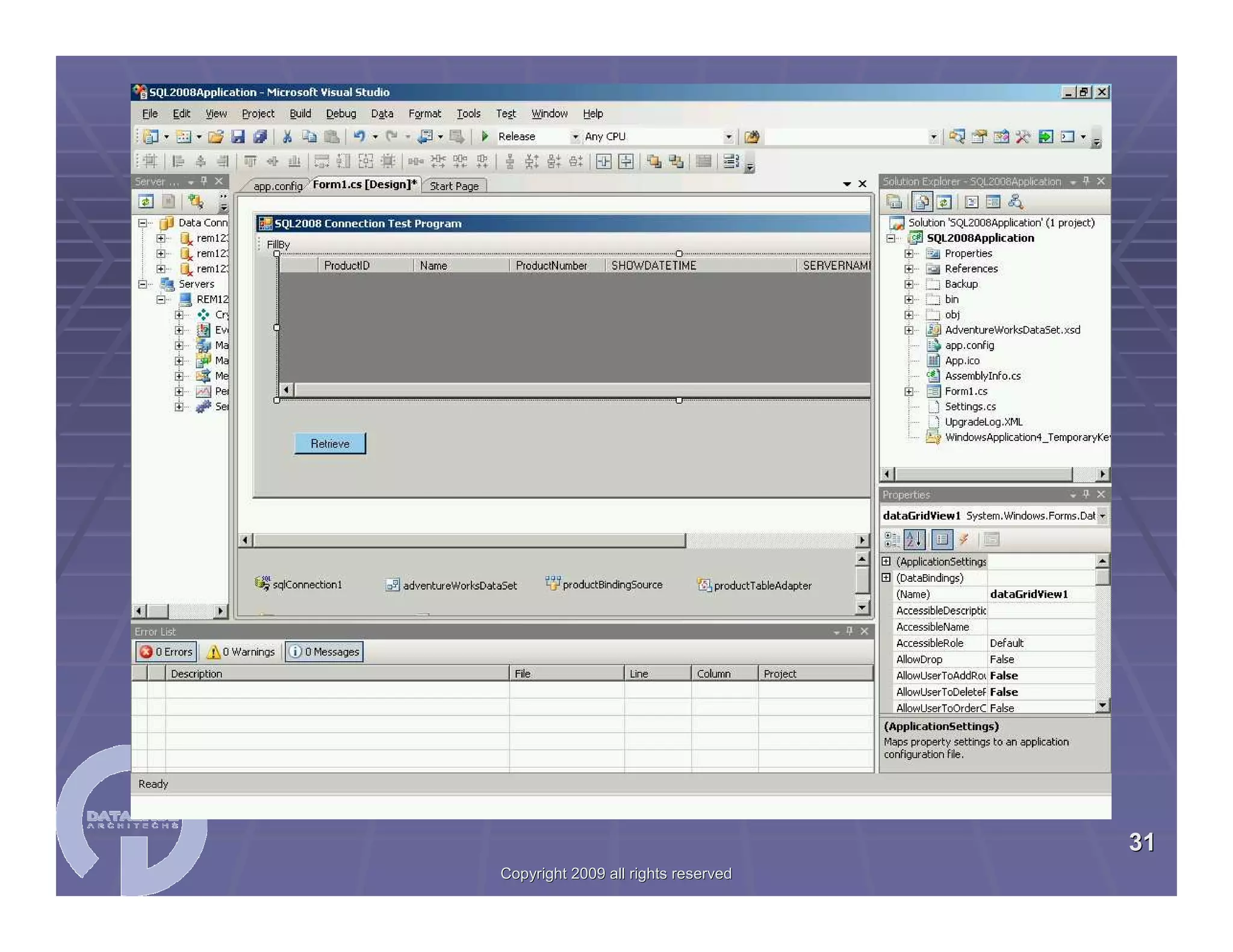
Task: Switch to the app.config tab
Action: point(278,186)
